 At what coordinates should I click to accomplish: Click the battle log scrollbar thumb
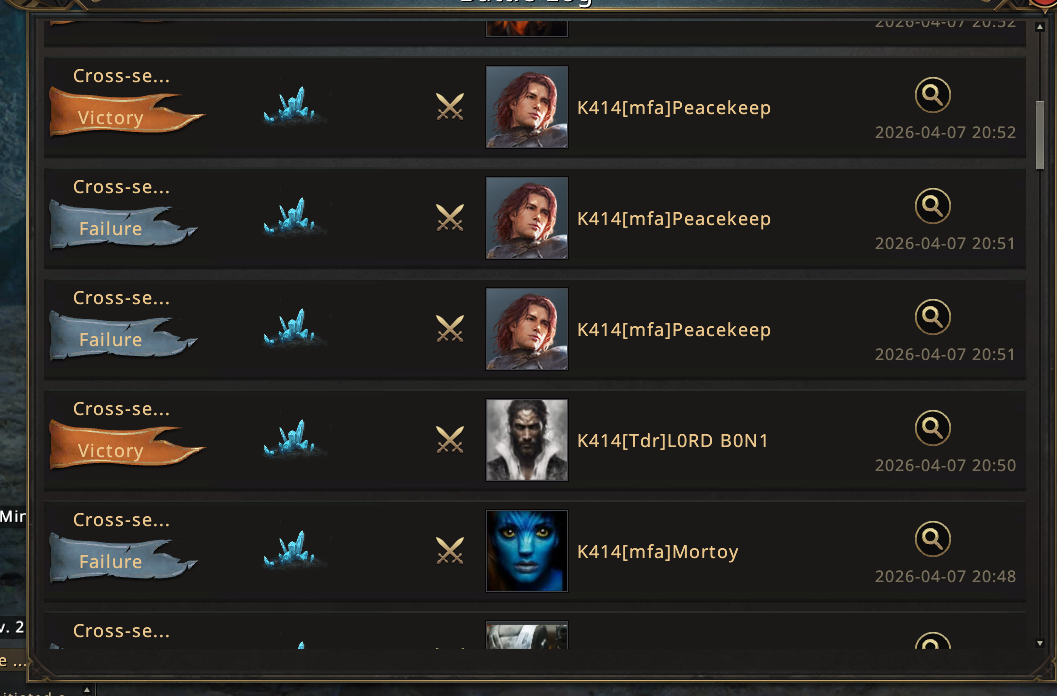click(x=1039, y=135)
